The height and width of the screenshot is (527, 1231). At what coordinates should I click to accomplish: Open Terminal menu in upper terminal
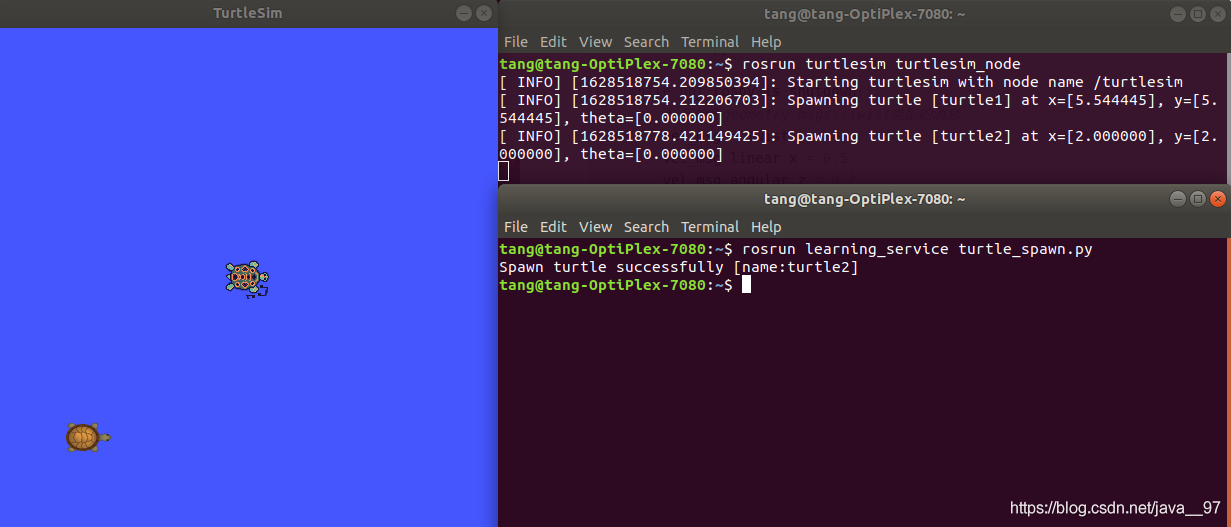coord(710,42)
